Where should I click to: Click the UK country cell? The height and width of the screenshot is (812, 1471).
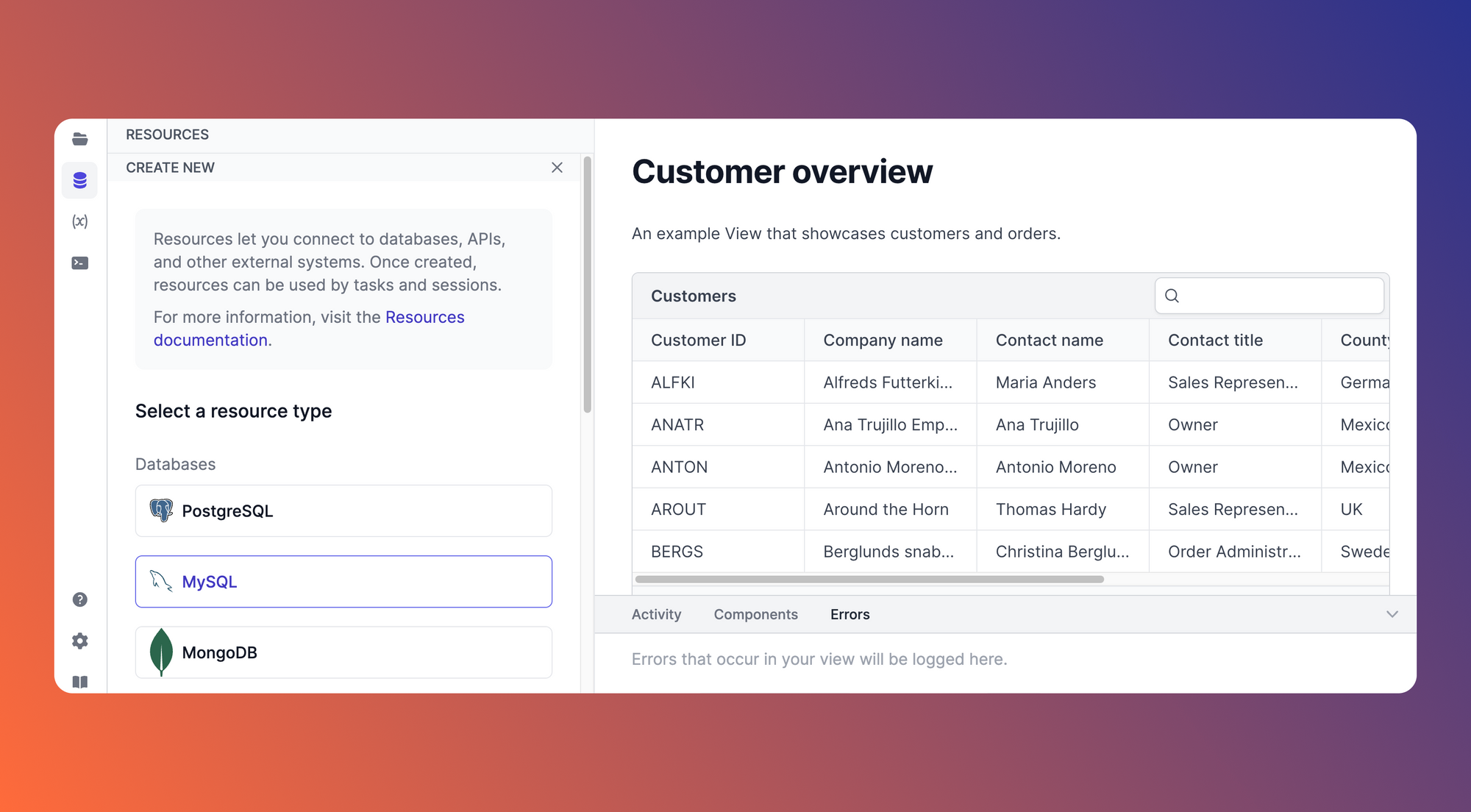point(1356,509)
